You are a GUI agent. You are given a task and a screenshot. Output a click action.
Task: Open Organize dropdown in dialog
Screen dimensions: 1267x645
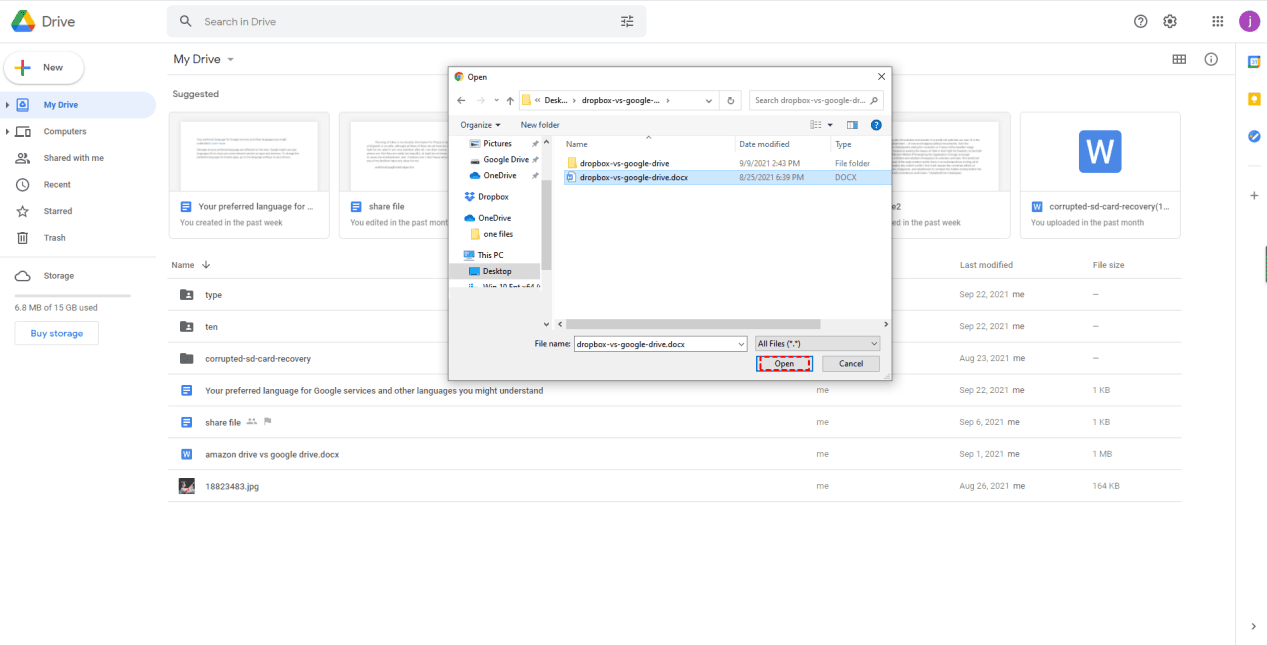[481, 125]
